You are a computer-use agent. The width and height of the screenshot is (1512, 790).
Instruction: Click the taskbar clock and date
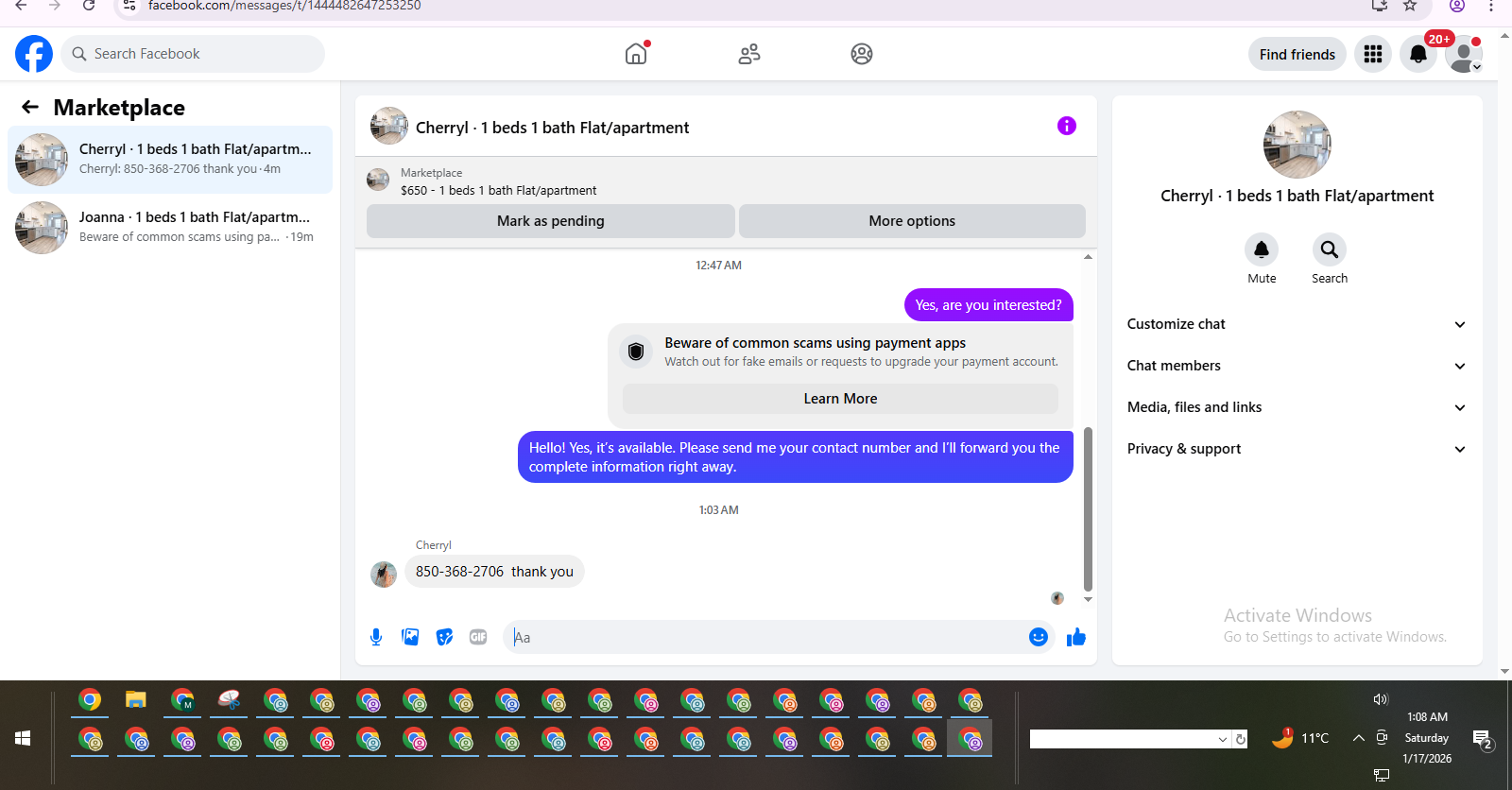1427,738
